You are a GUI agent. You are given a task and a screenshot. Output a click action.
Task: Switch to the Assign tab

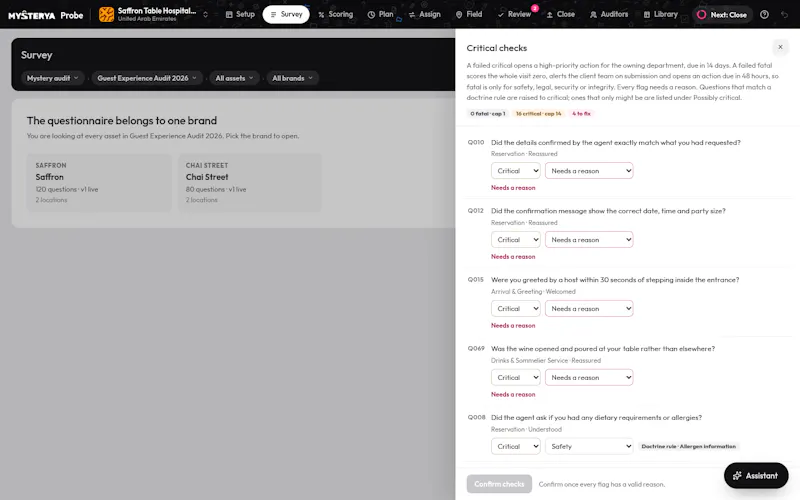[x=424, y=14]
